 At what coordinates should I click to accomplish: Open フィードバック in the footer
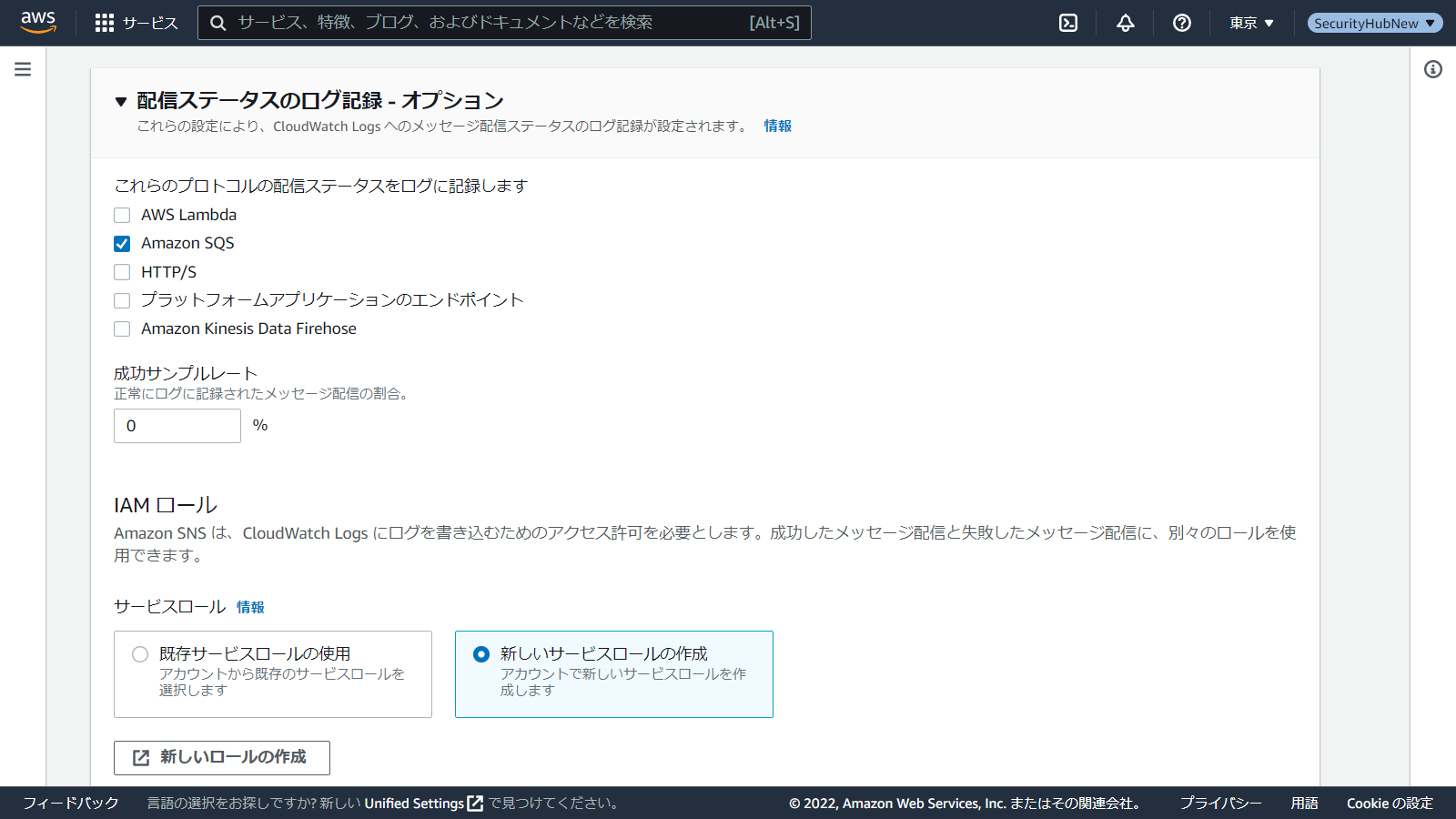[71, 804]
